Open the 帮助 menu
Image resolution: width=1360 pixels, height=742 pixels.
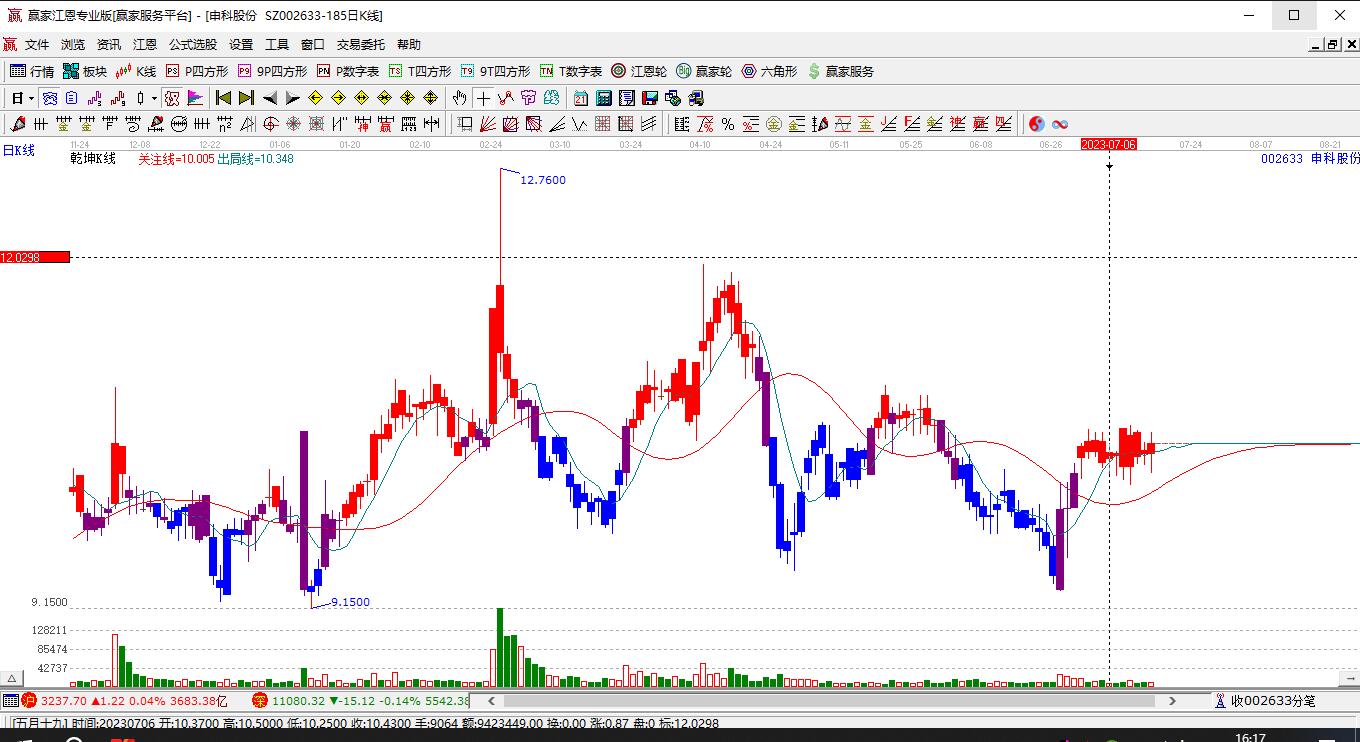[409, 44]
